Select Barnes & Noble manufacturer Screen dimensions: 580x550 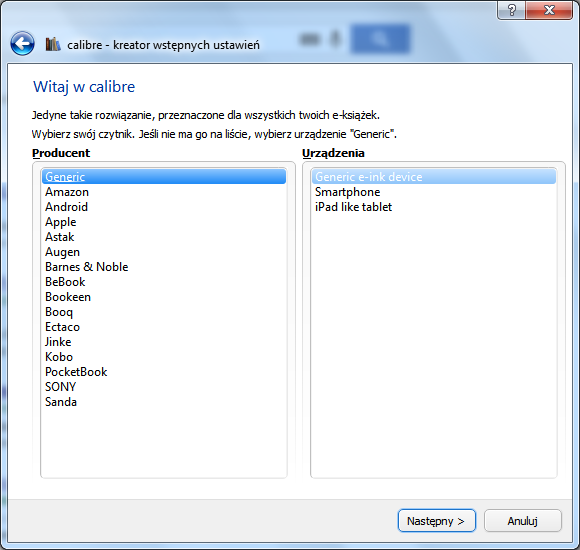pos(164,267)
